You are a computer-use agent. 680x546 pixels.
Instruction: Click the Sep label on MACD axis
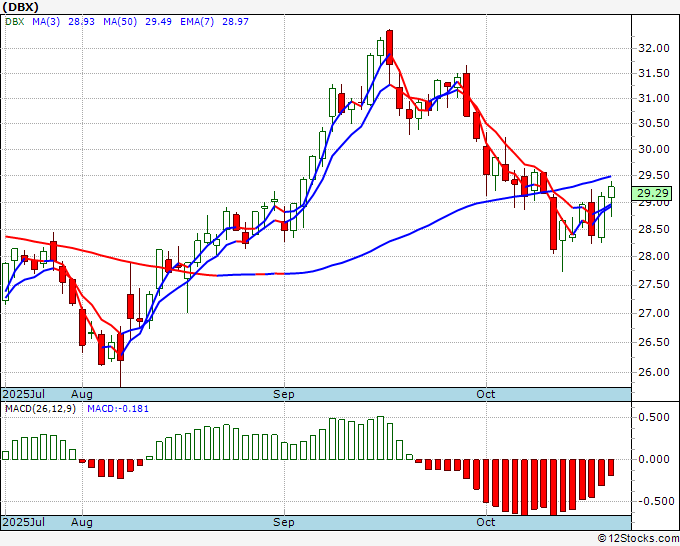(x=284, y=522)
